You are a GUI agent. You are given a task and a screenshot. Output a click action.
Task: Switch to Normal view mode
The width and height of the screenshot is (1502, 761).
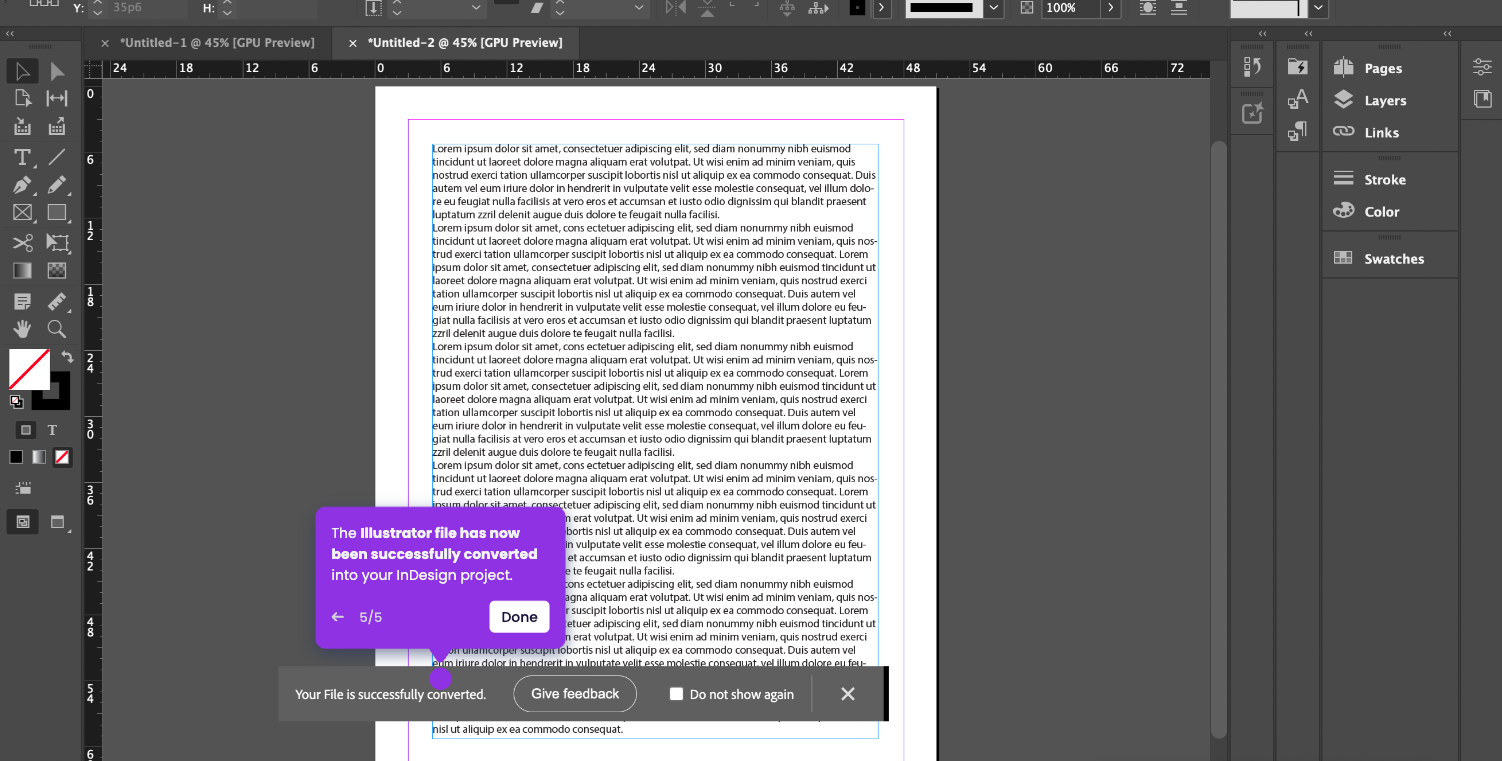[23, 521]
